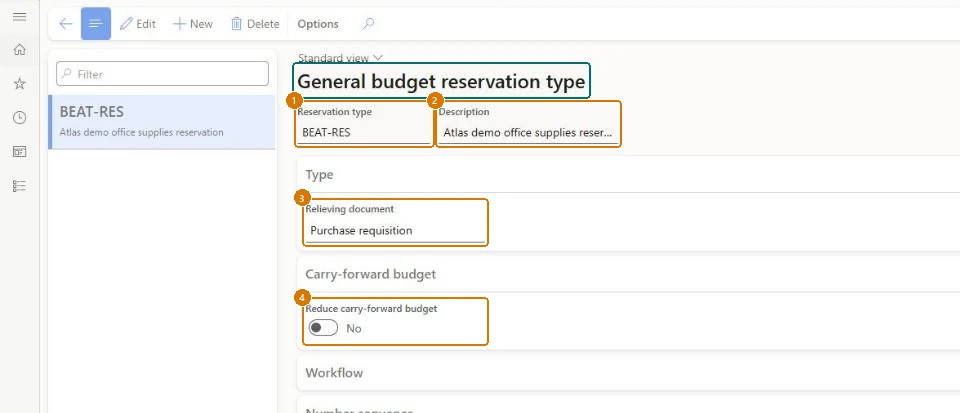Create a New reservation type

coord(193,24)
